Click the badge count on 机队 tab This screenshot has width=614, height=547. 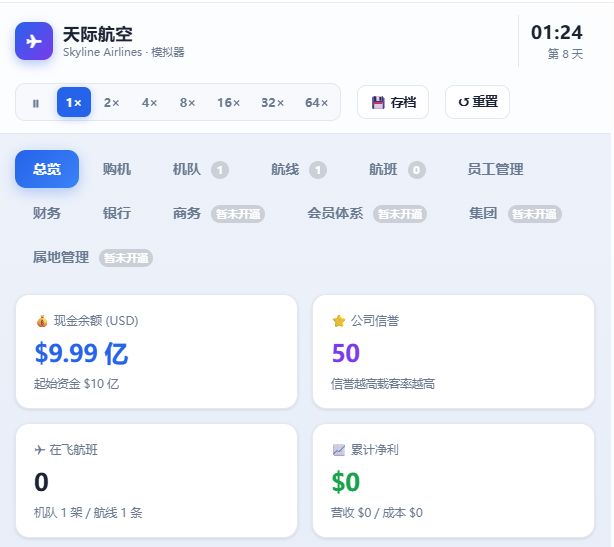tap(220, 170)
